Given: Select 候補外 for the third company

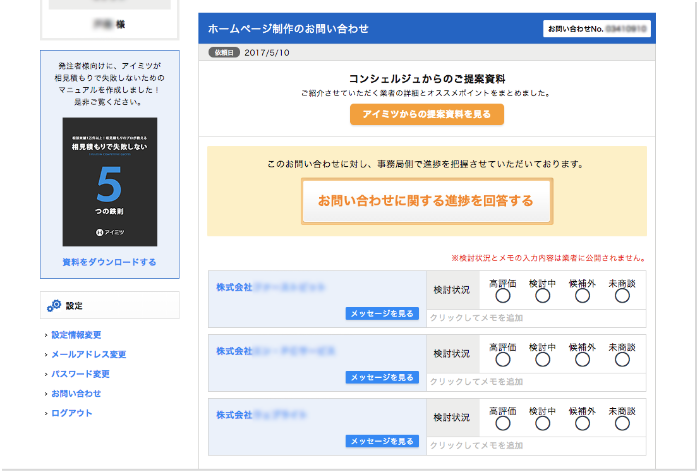Looking at the screenshot, I should (582, 424).
